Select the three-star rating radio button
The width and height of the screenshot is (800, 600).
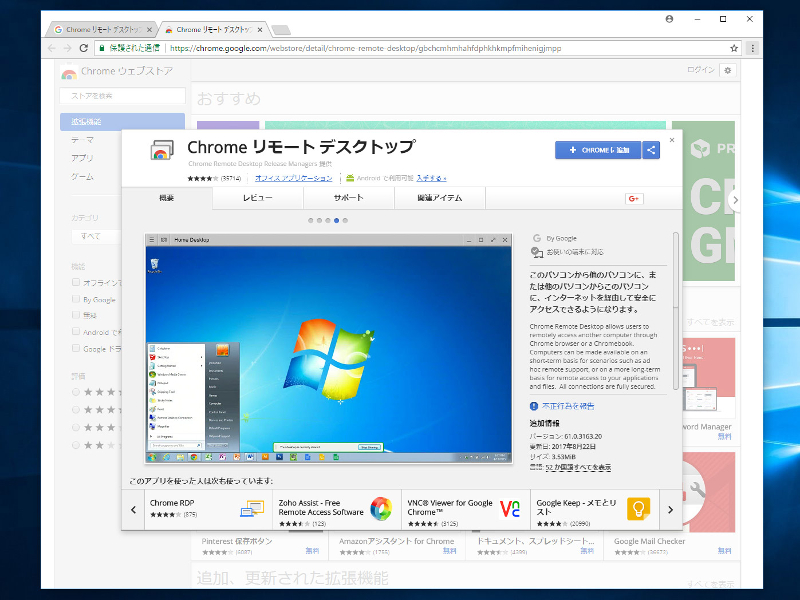pos(76,427)
